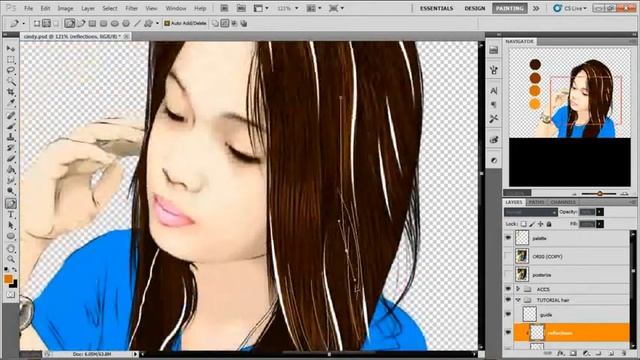
Task: Select the Clone Stamp tool
Action: (x=11, y=137)
